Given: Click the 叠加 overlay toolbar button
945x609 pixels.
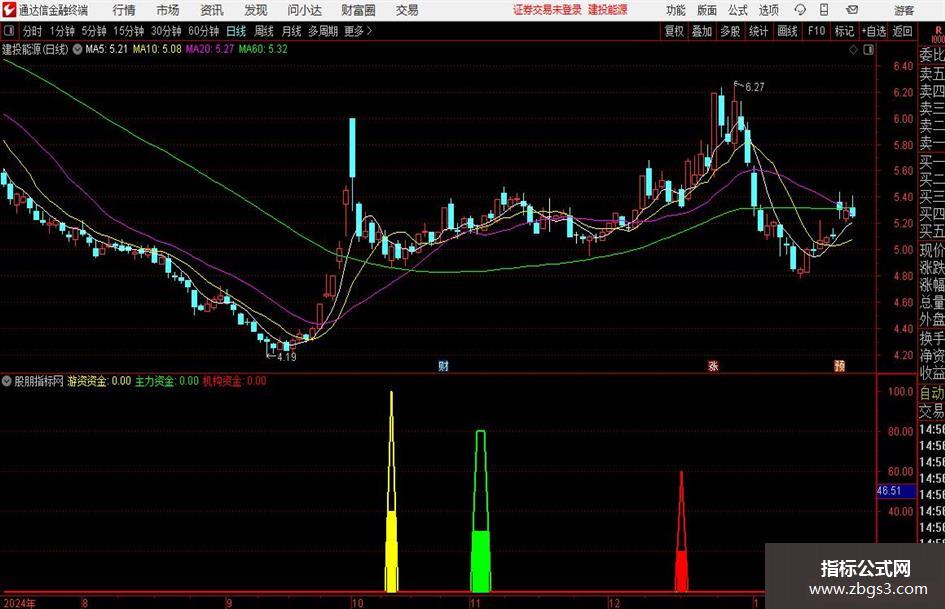Looking at the screenshot, I should pyautogui.click(x=702, y=31).
